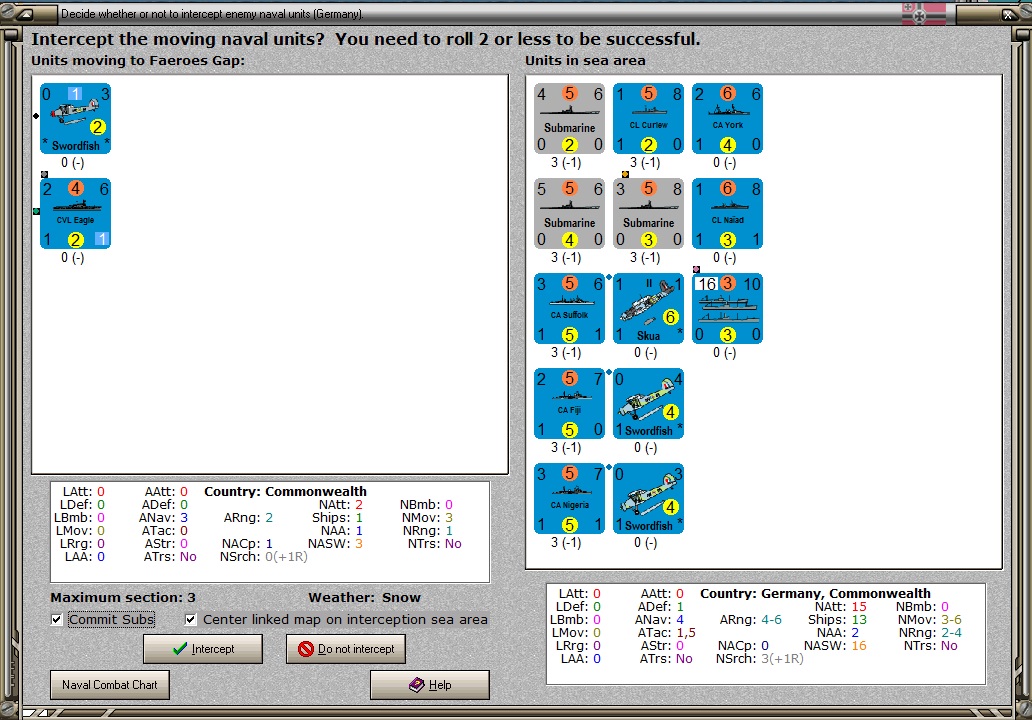The image size is (1032, 720).
Task: Select the CA York cruiser counter
Action: coord(727,118)
